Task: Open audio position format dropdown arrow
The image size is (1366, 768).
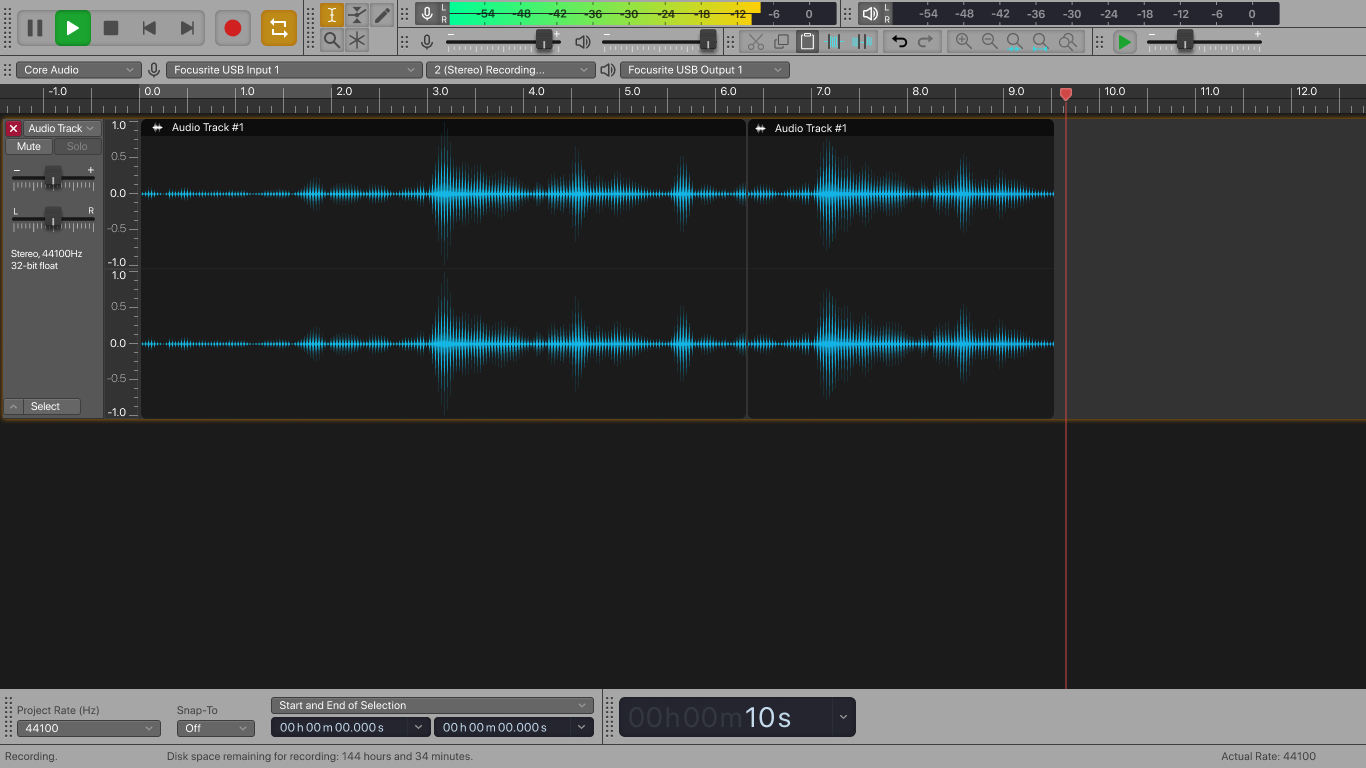Action: [845, 717]
